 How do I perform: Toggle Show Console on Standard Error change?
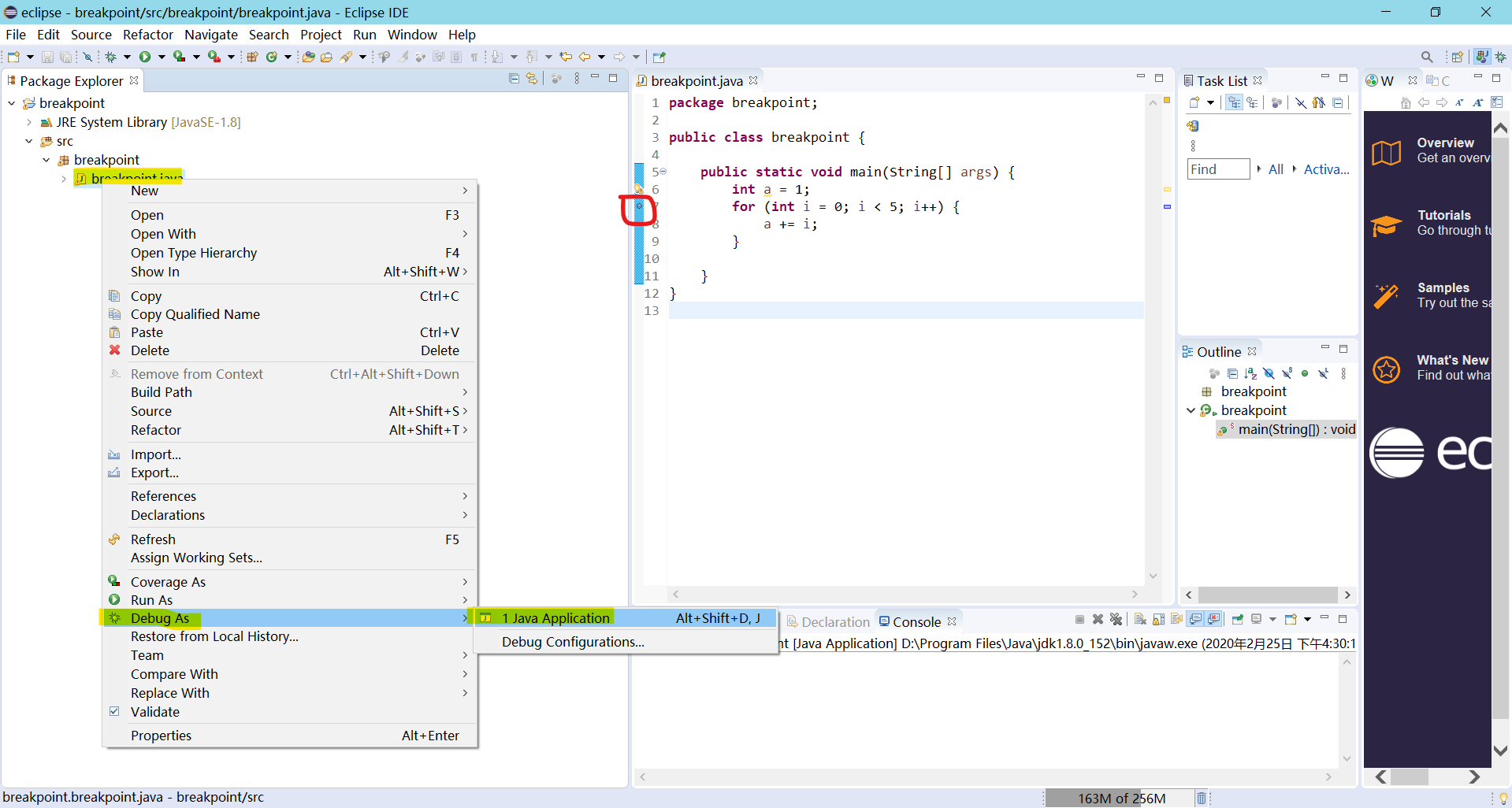[x=1214, y=620]
